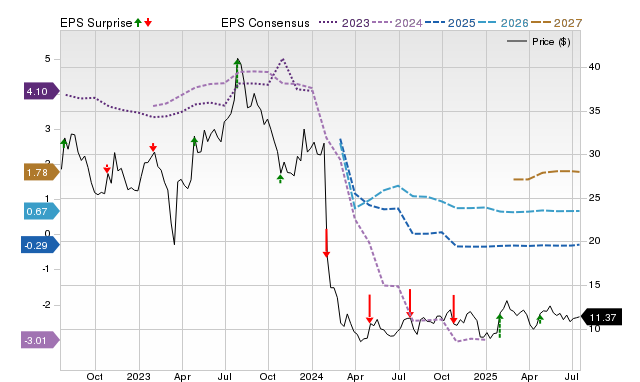Click the EPS Surprise legend label

96,23
